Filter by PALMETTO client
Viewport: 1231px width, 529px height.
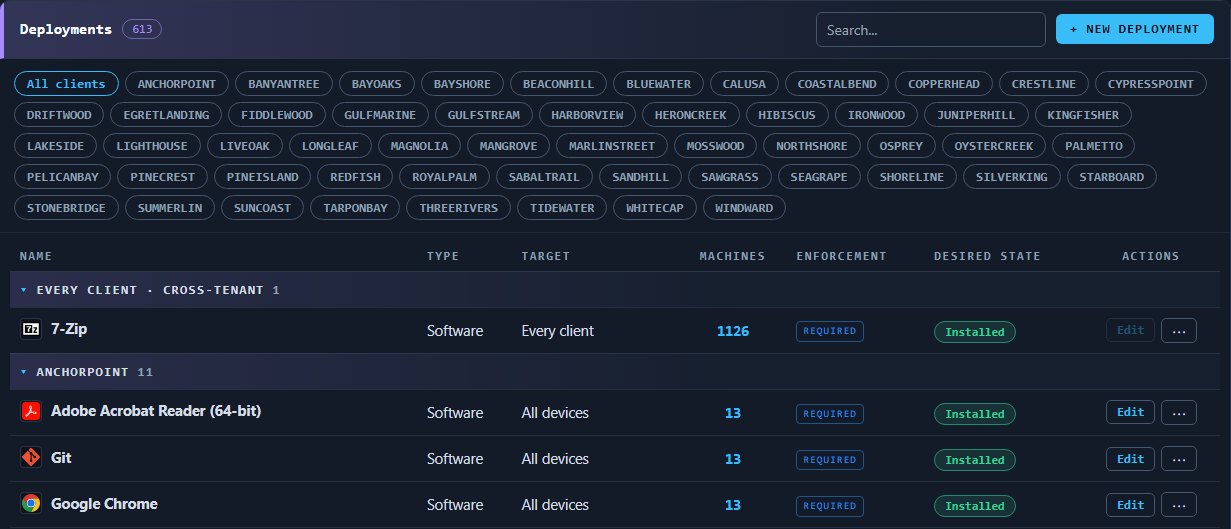click(1094, 146)
